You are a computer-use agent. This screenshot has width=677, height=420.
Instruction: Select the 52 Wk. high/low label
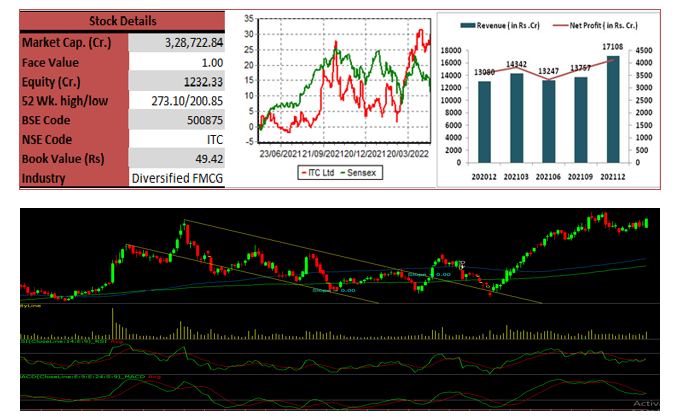[x=65, y=101]
